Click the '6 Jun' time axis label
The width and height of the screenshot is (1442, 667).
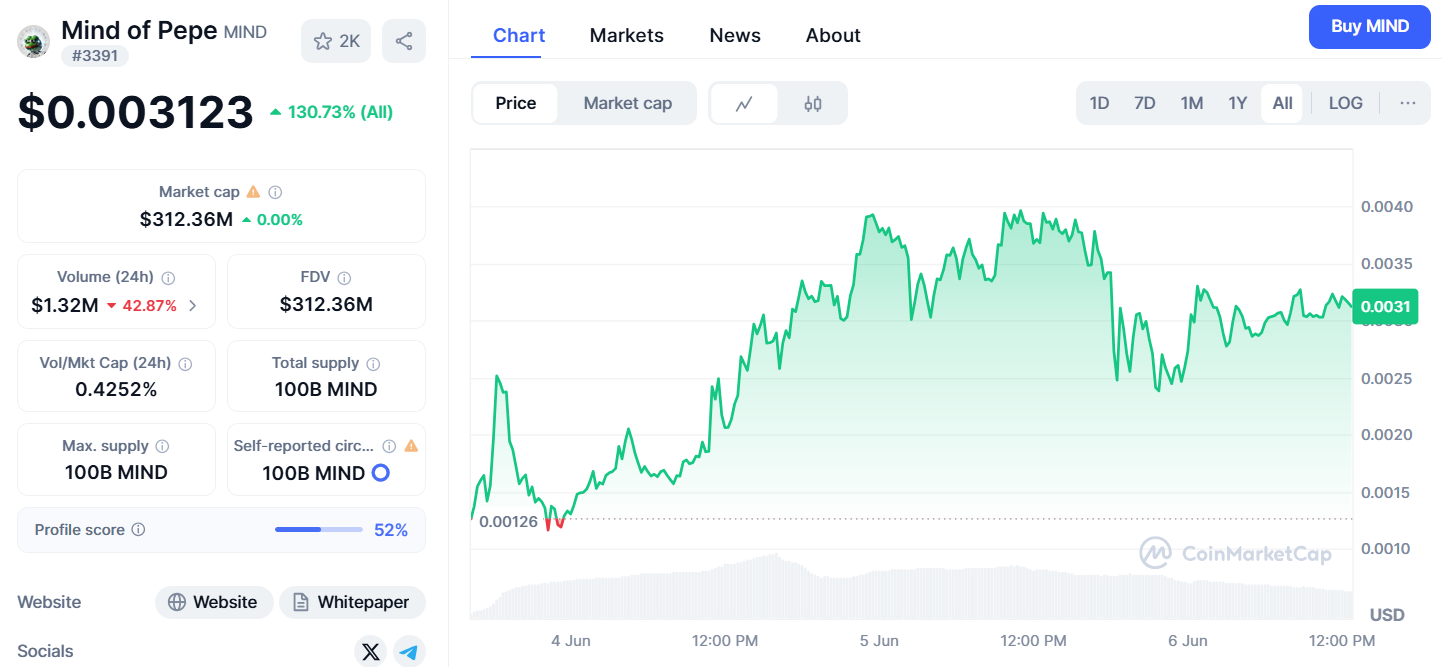point(1187,640)
